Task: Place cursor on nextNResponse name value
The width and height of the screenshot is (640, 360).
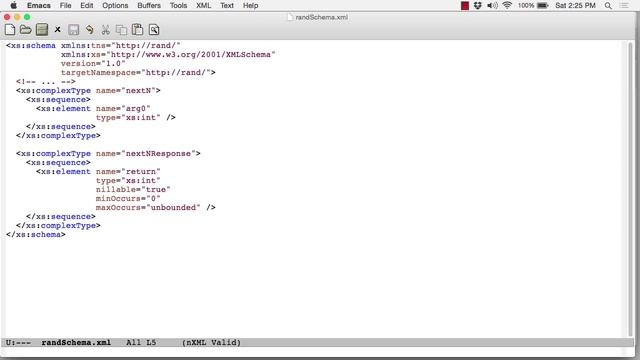Action: tap(158, 153)
